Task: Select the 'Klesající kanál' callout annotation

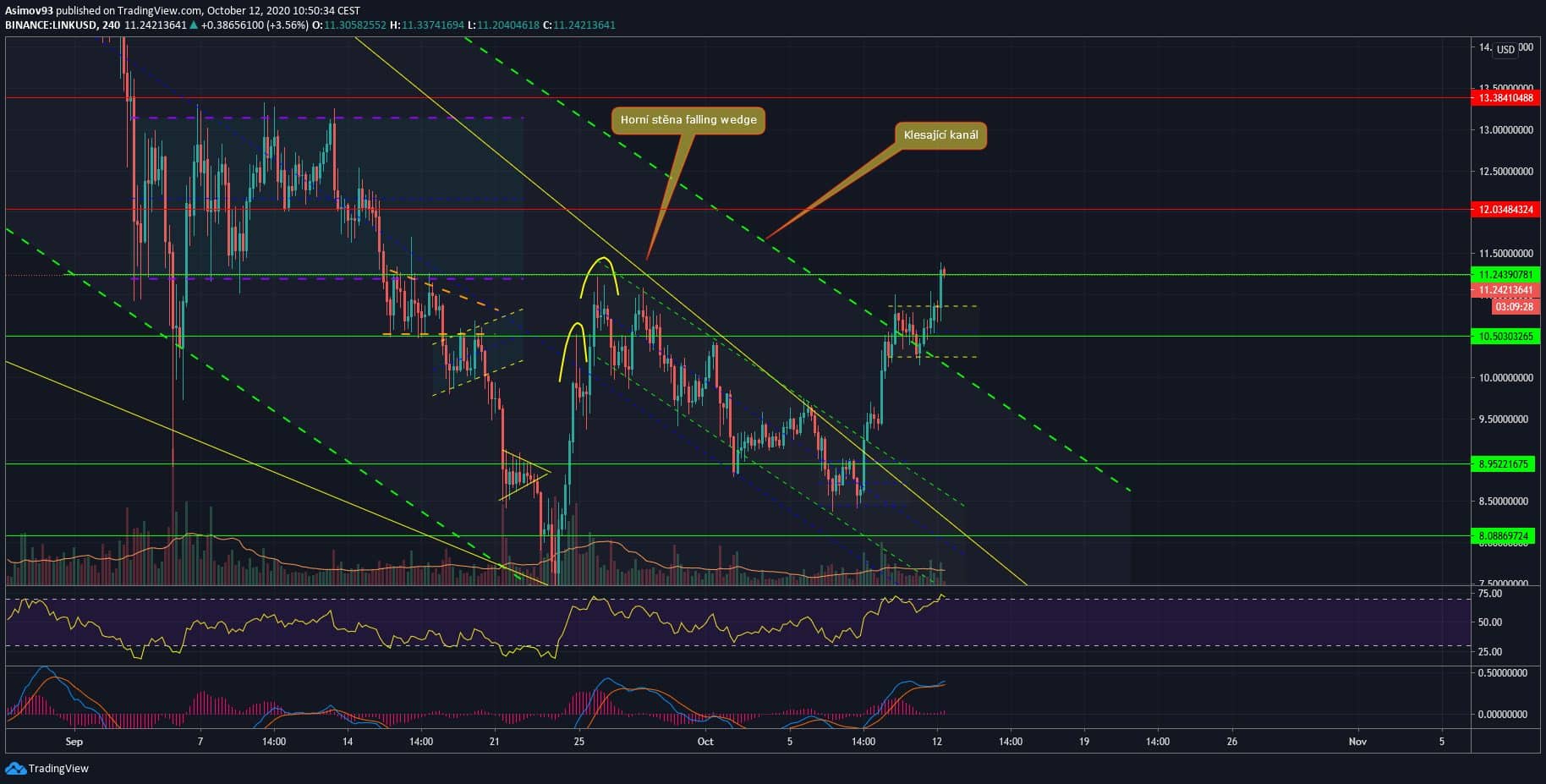Action: (940, 135)
